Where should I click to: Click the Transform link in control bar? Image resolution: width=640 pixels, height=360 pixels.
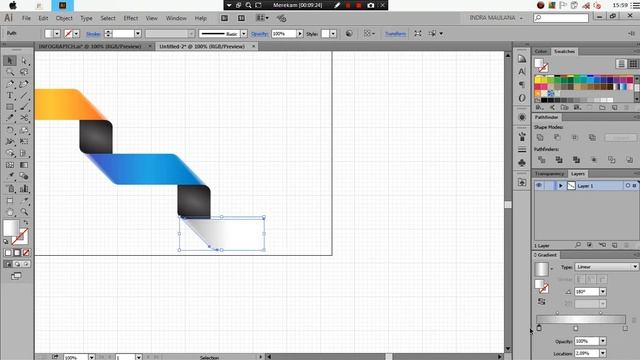[395, 33]
